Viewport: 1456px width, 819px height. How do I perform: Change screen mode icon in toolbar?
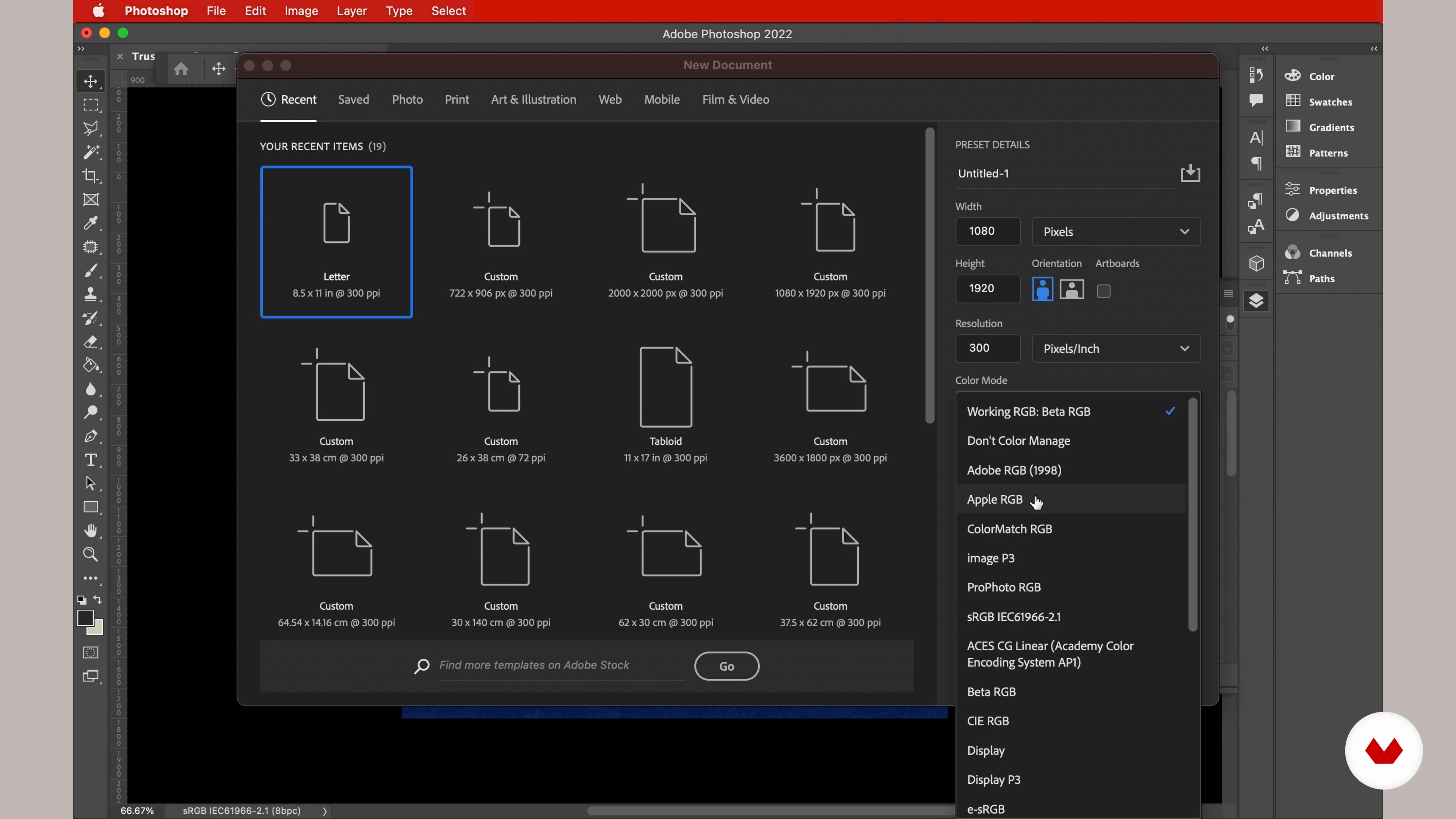pyautogui.click(x=91, y=676)
